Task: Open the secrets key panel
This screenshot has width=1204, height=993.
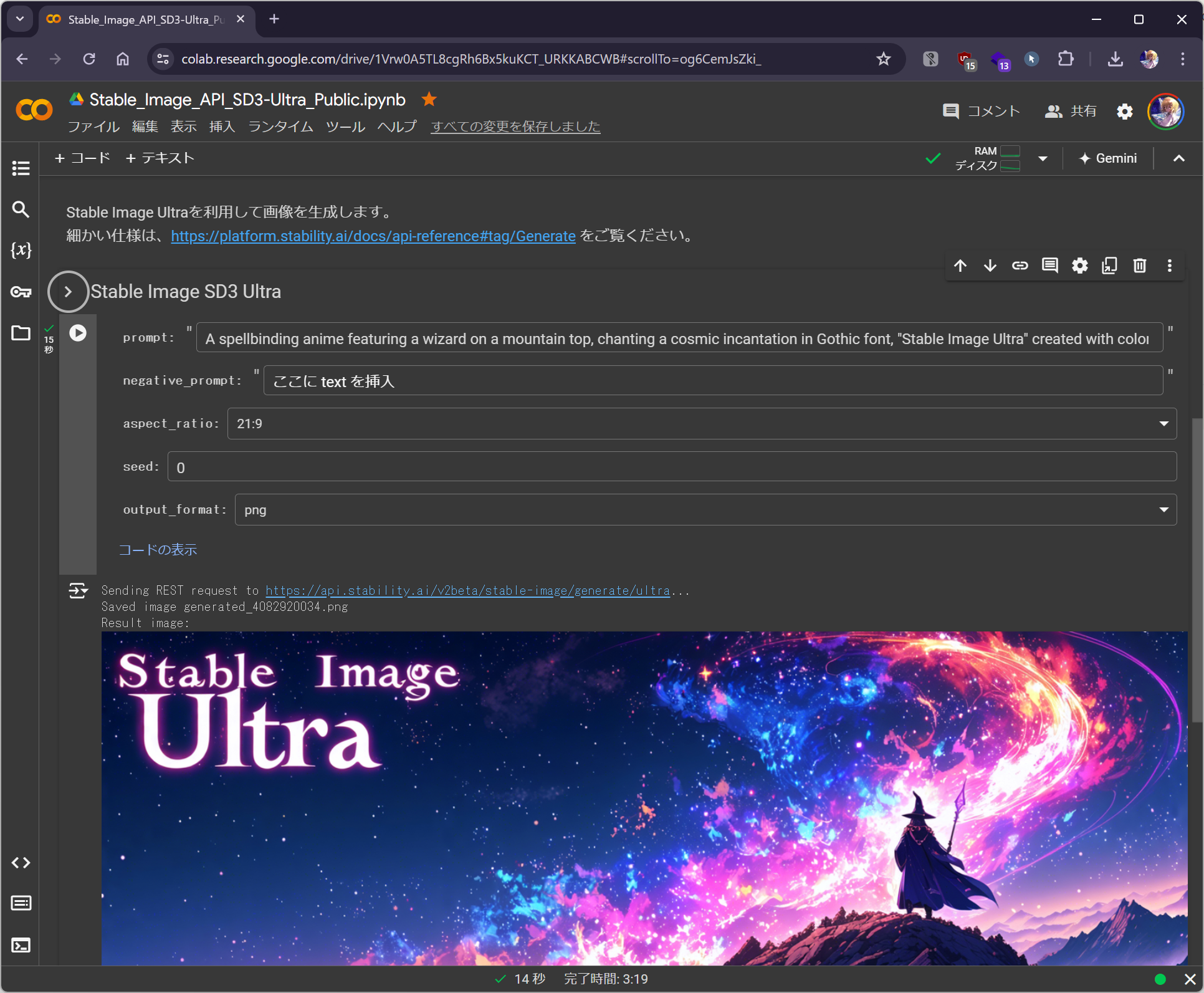Action: tap(21, 292)
